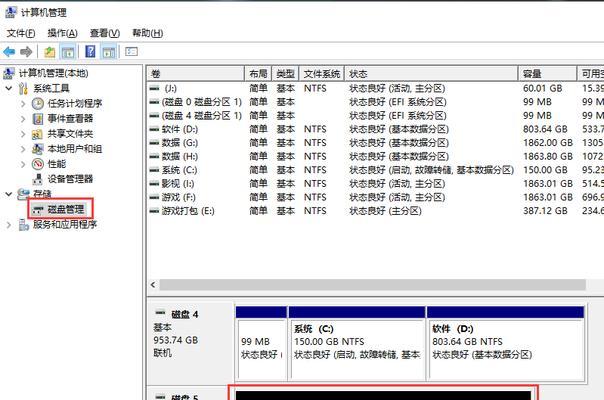
Task: Open the 查看(V) menu
Action: tap(105, 33)
